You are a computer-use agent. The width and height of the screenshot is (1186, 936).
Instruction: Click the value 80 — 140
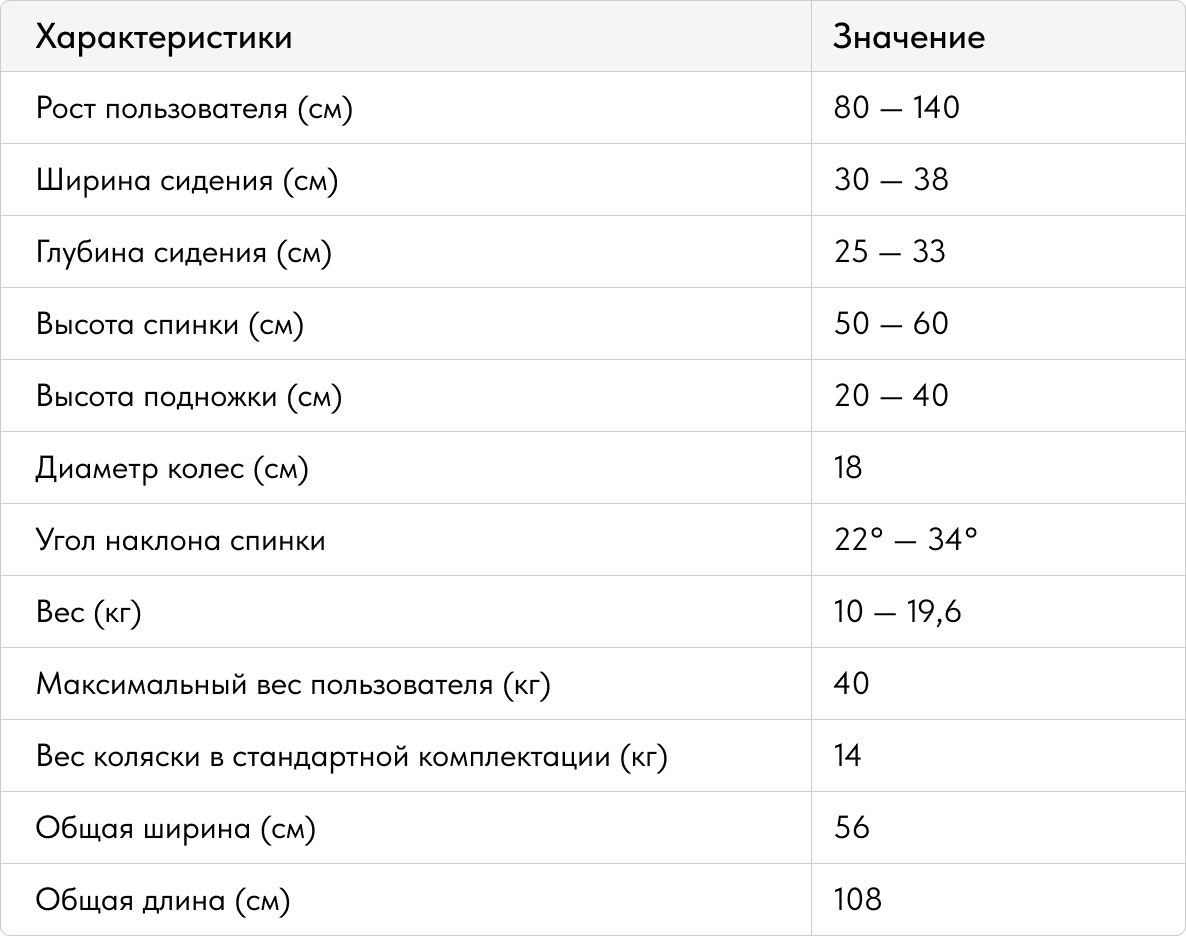pos(896,107)
